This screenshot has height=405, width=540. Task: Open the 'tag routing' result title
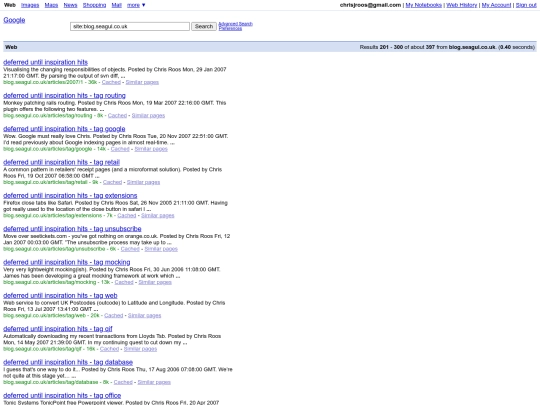click(64, 96)
